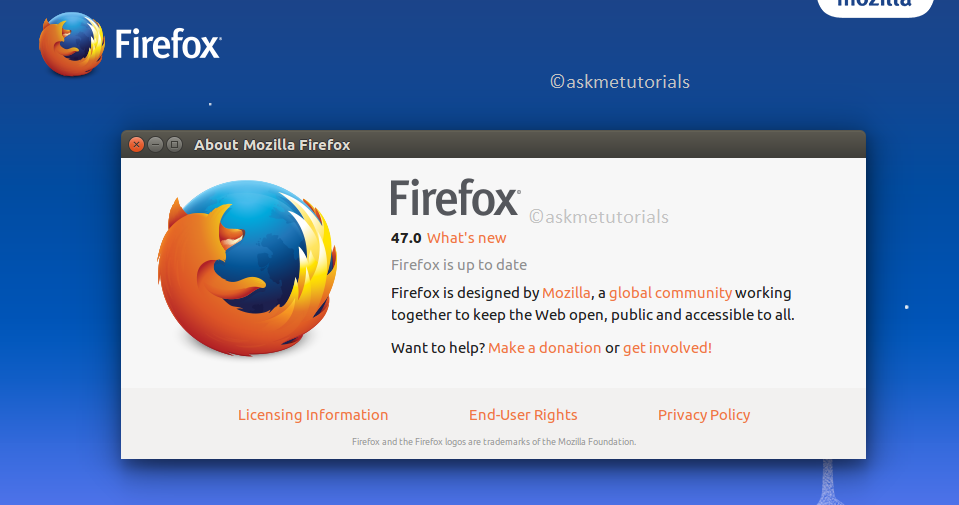The width and height of the screenshot is (959, 505).
Task: View End-User Rights
Action: (523, 415)
